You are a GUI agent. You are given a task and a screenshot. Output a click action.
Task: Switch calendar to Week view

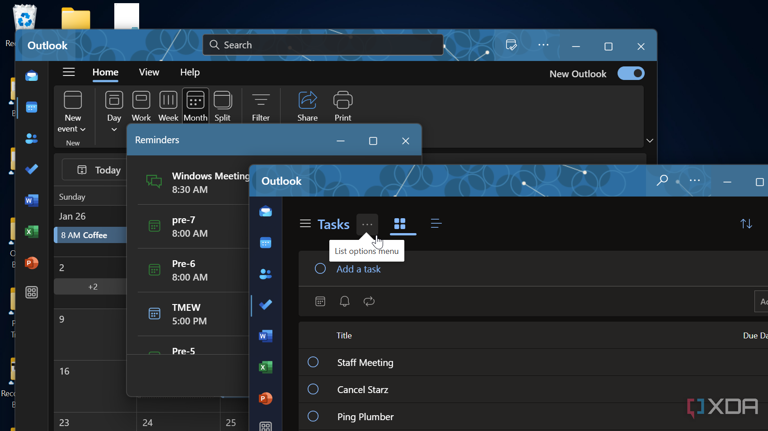coord(168,106)
